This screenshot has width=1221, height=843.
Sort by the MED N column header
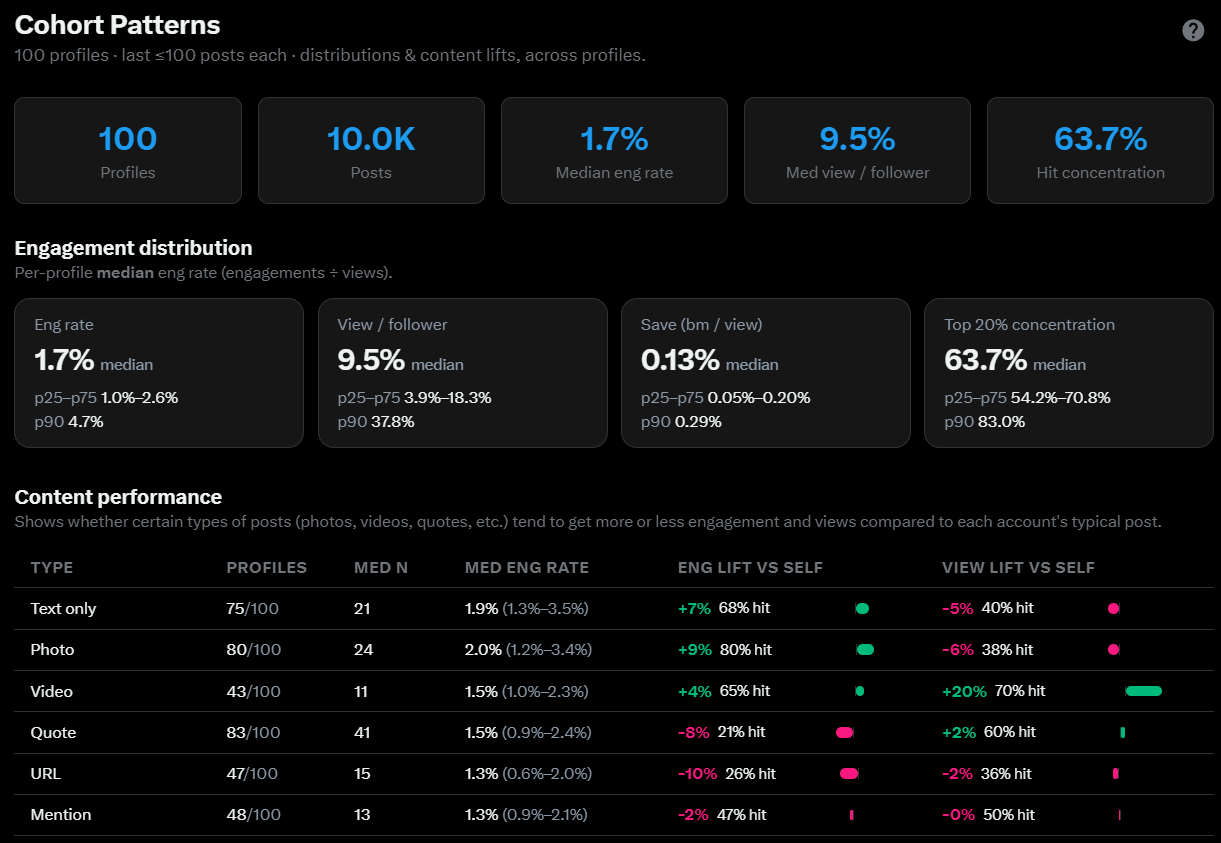381,567
